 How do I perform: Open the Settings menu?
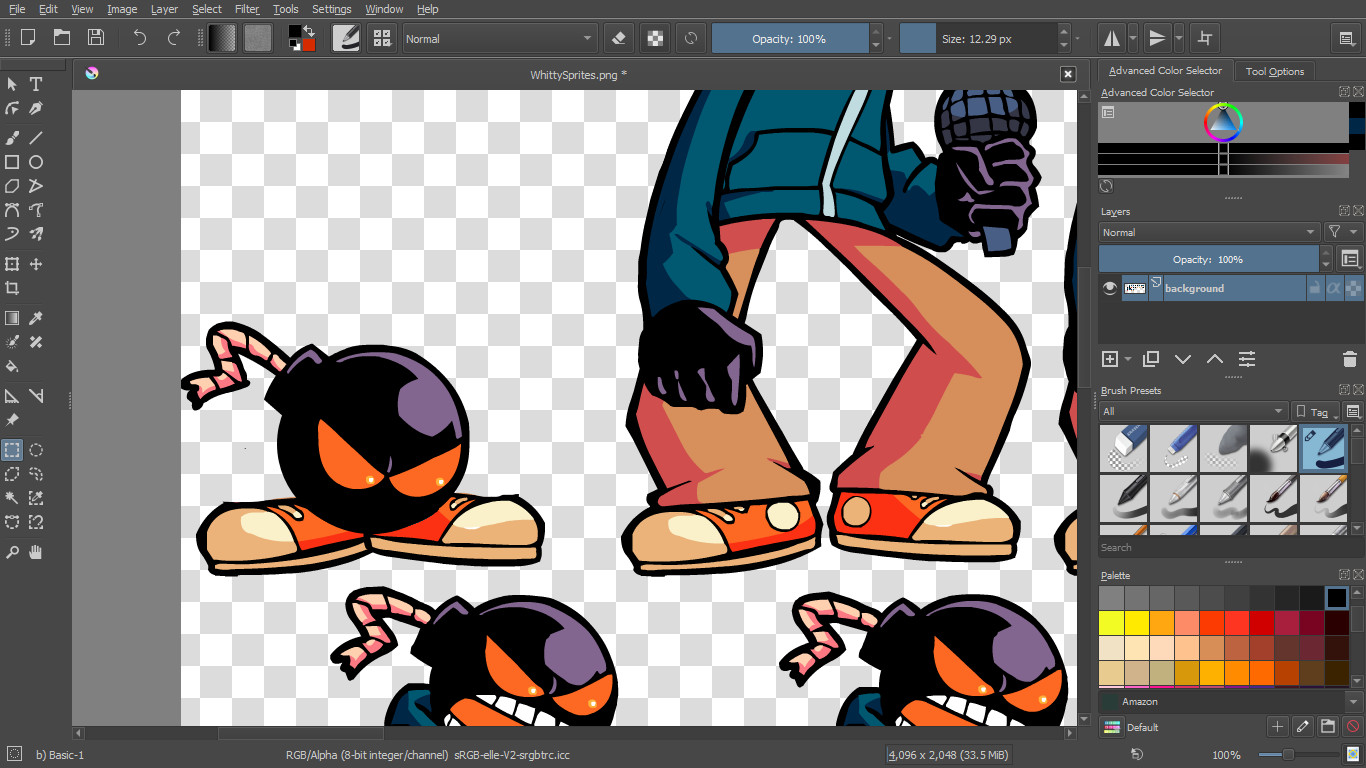point(332,9)
